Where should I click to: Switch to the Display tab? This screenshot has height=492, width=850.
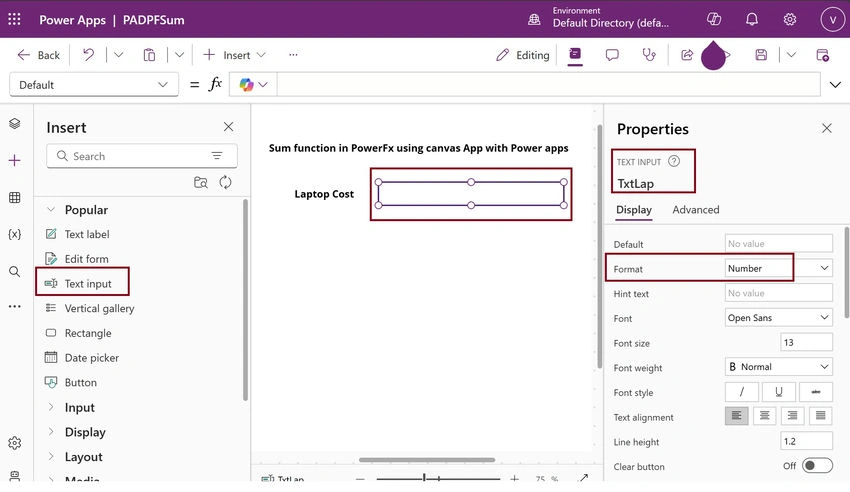634,210
